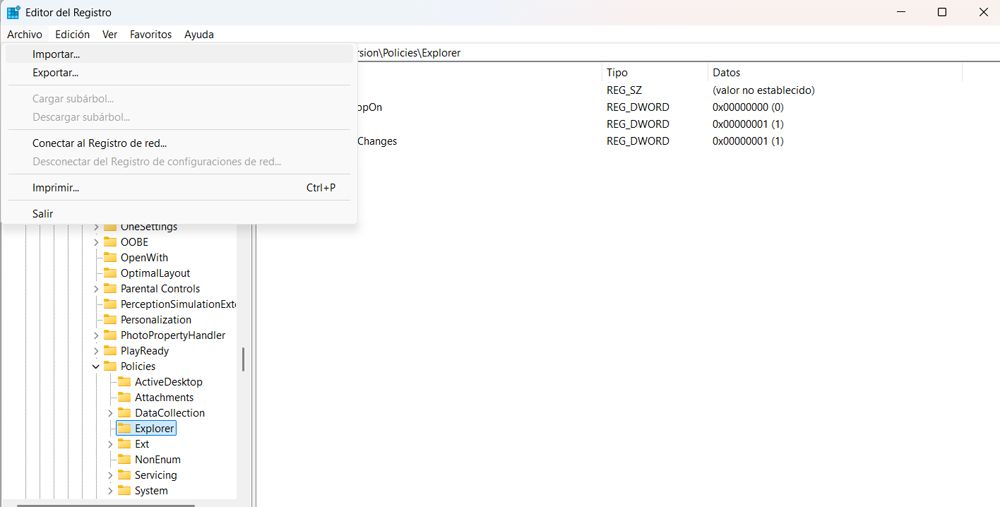Select the Servicing registry key
This screenshot has height=507, width=1000.
[156, 475]
